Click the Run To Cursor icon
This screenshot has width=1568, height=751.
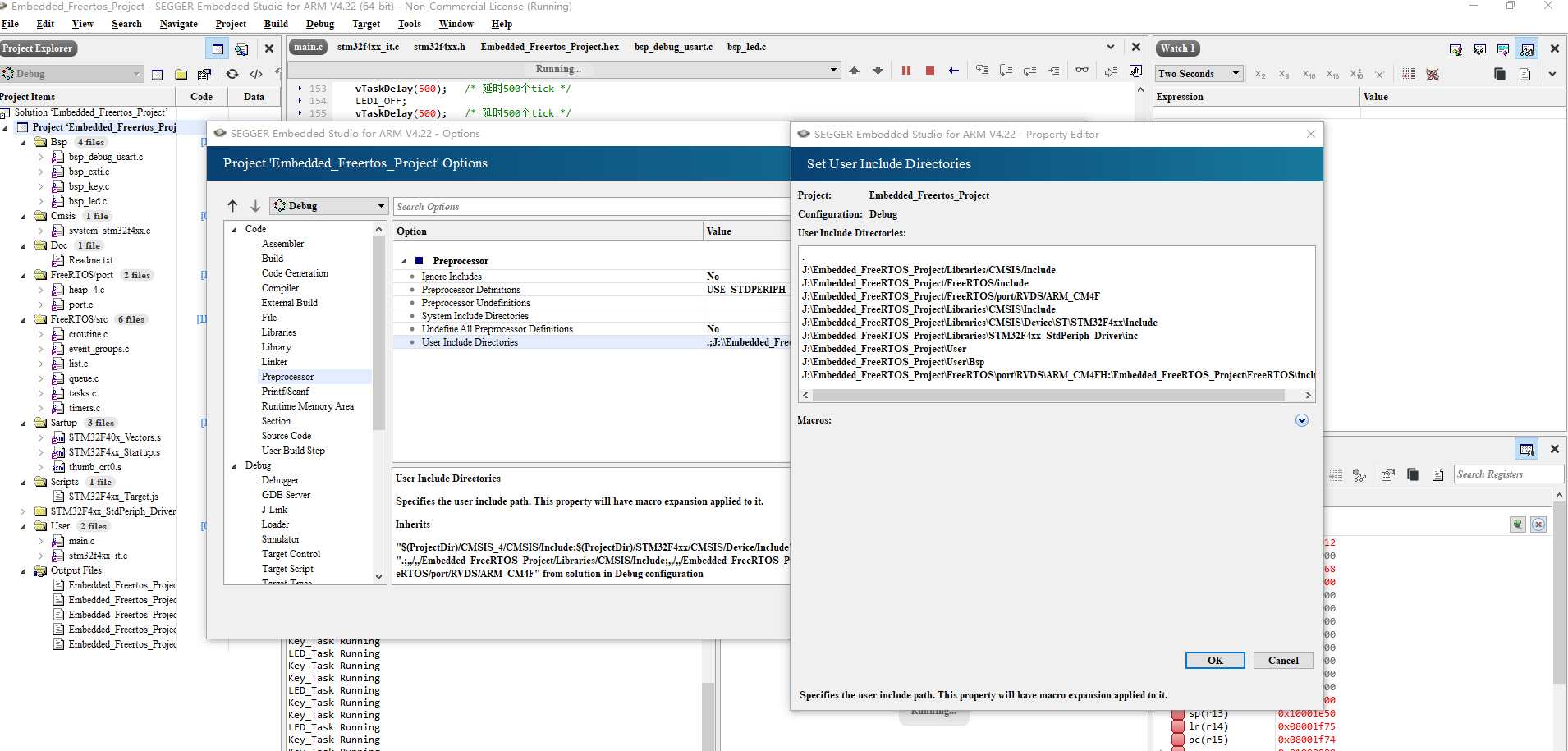click(1053, 71)
